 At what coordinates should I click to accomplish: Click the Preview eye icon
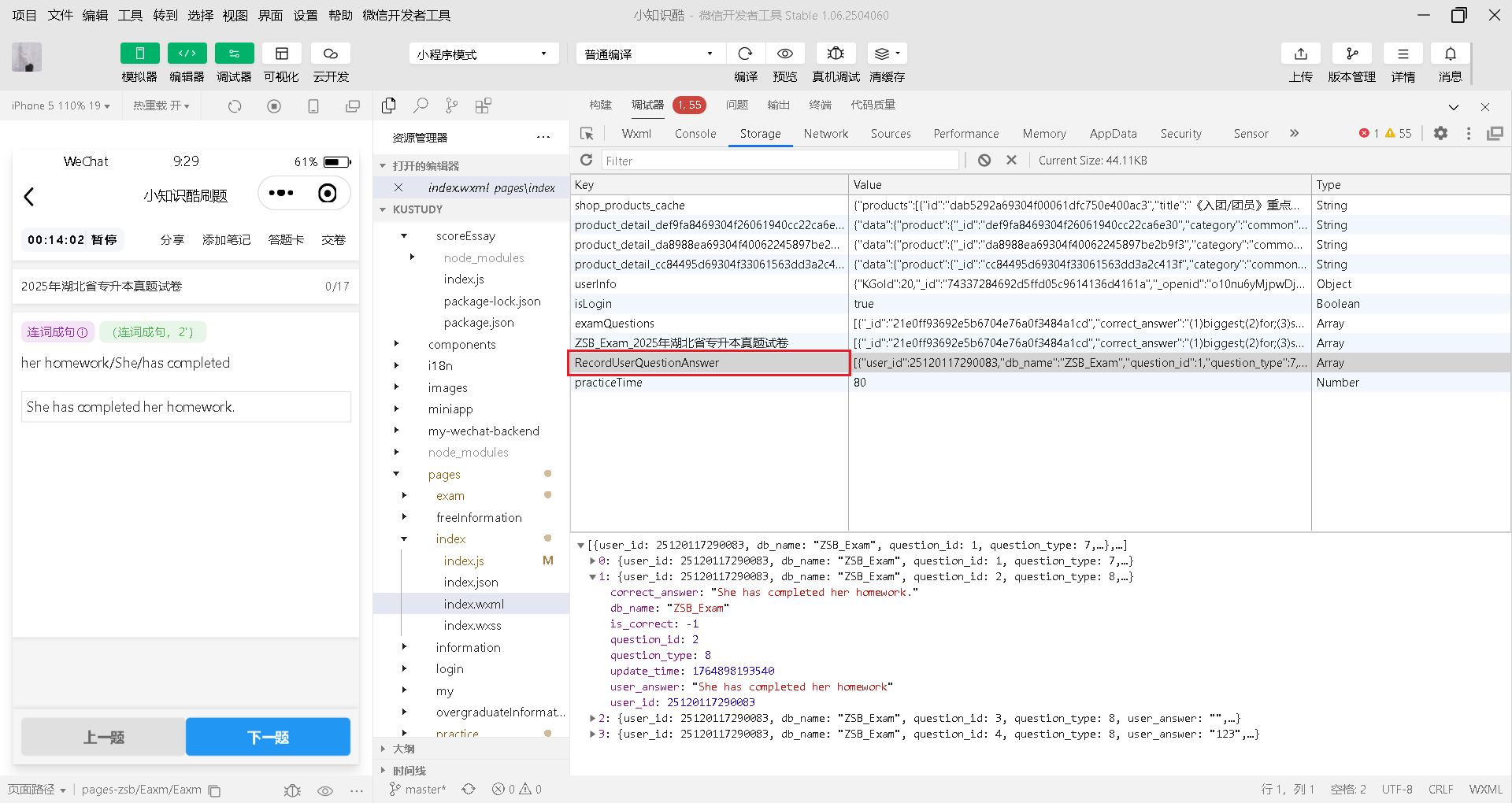coord(784,54)
